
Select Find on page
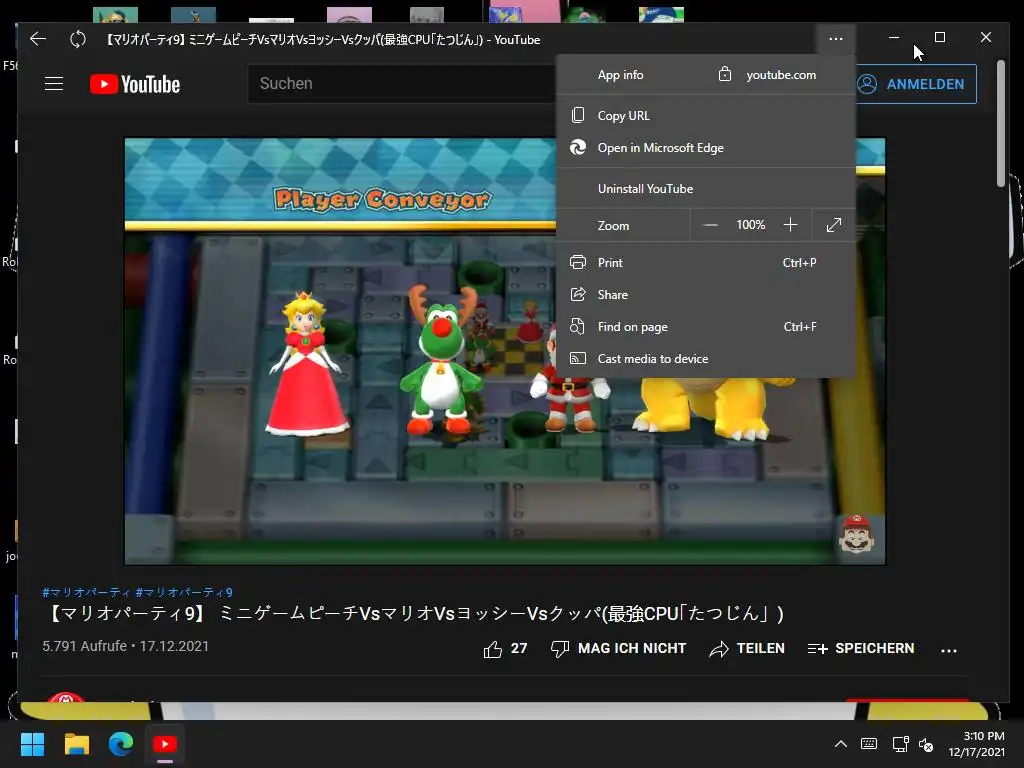(x=705, y=327)
